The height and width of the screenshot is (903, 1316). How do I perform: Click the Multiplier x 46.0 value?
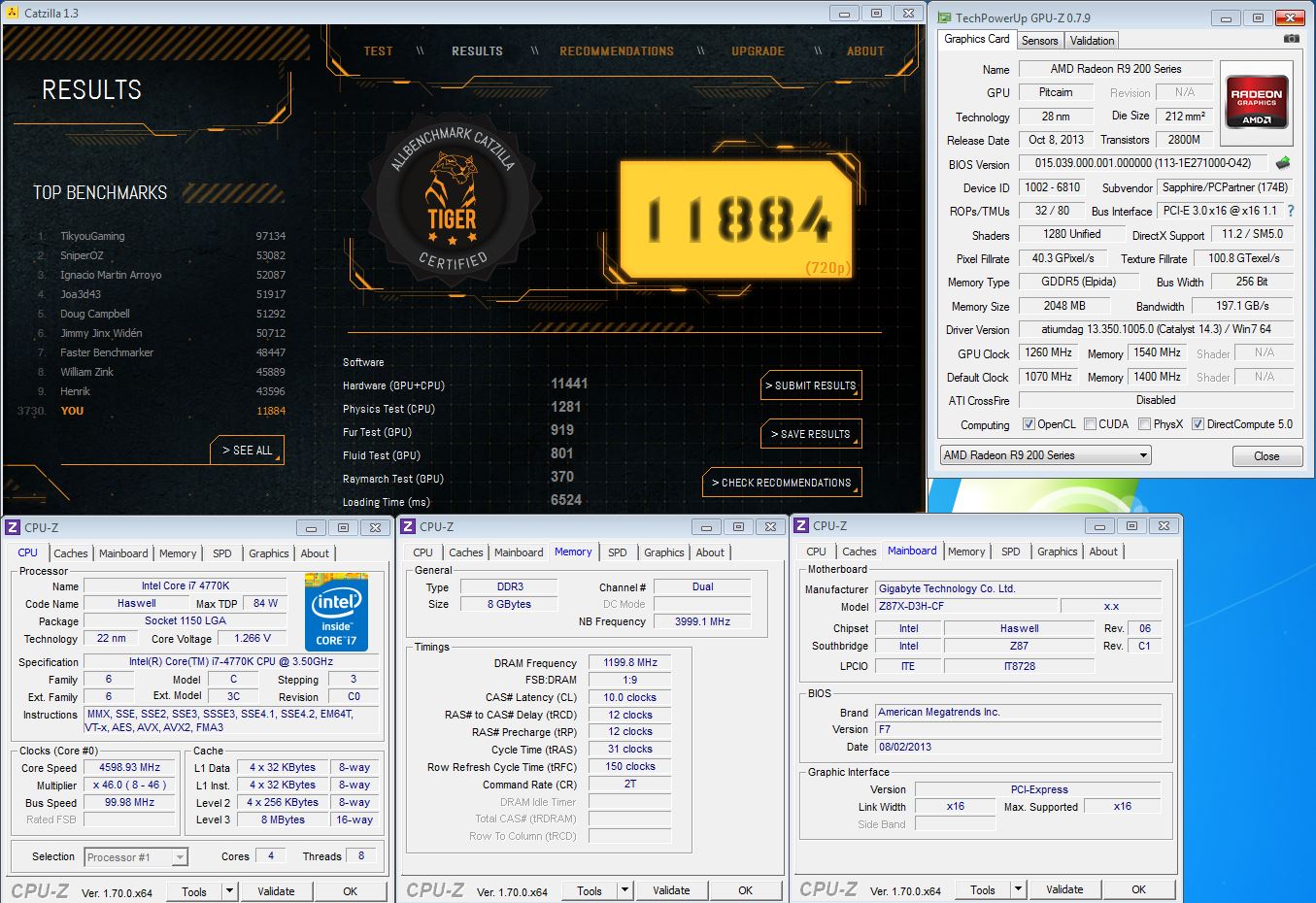point(130,785)
